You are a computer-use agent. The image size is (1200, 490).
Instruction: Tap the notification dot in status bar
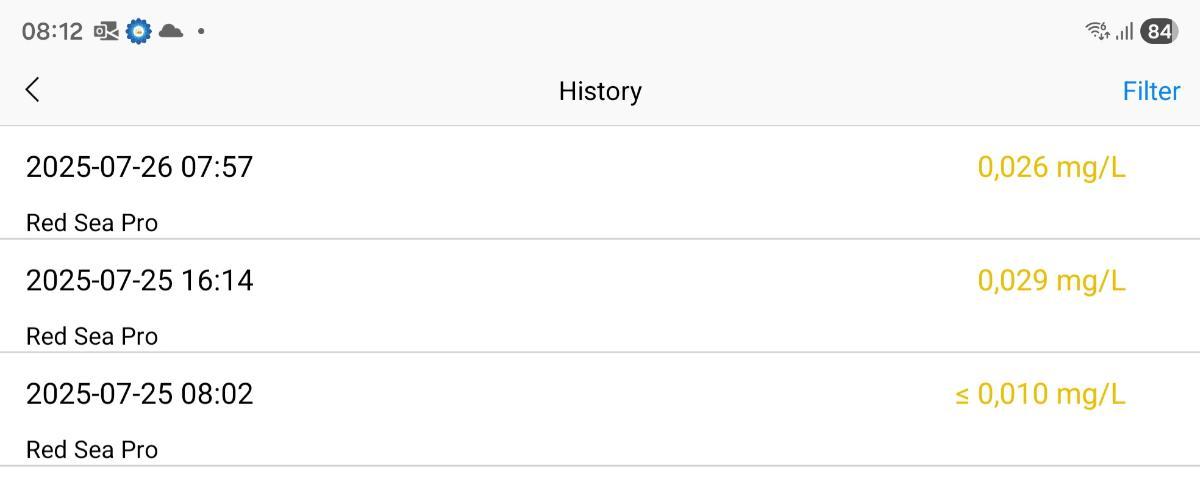click(201, 31)
